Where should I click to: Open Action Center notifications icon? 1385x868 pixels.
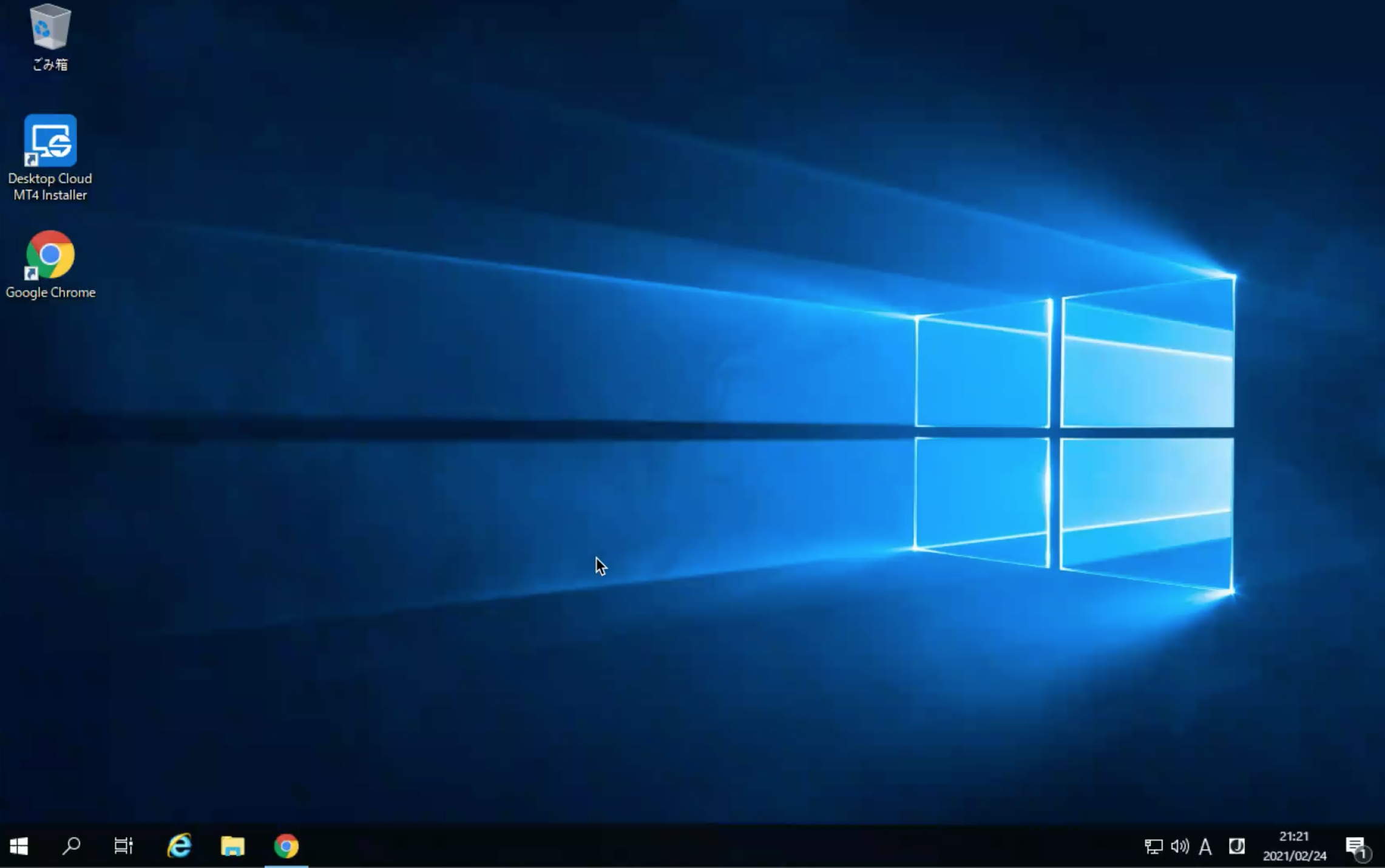tap(1357, 847)
